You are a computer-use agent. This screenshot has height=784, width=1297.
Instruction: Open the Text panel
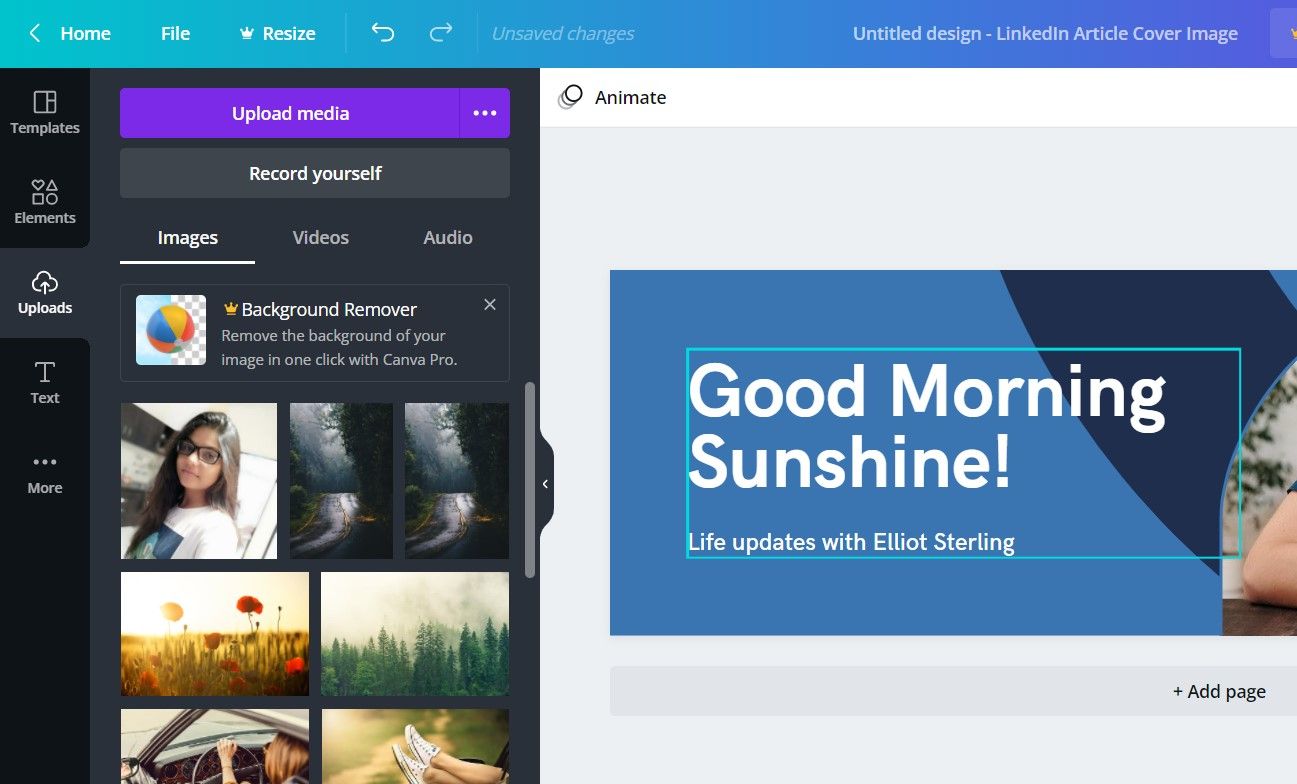44,381
